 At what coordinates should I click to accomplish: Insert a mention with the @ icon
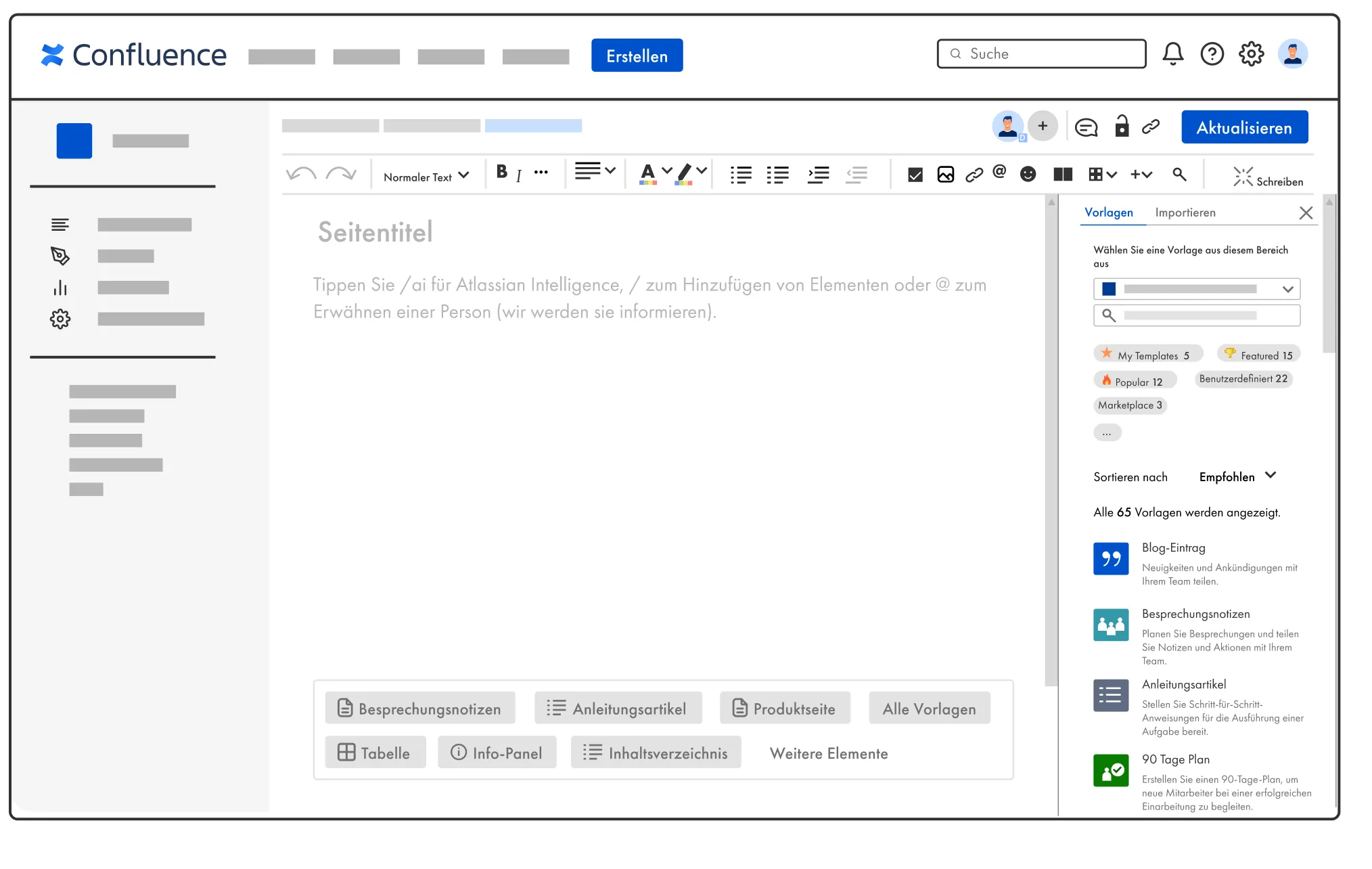(999, 172)
